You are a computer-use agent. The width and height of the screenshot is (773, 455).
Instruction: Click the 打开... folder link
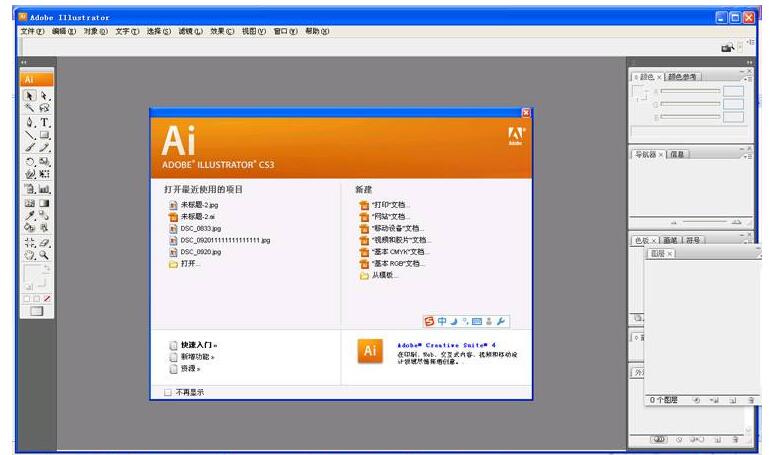184,264
